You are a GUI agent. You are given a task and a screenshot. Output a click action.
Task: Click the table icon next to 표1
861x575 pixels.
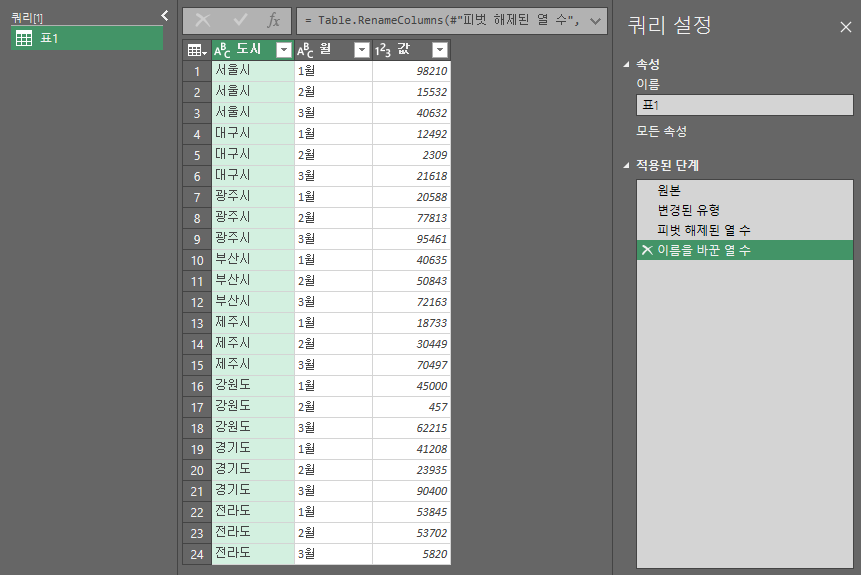pos(24,38)
